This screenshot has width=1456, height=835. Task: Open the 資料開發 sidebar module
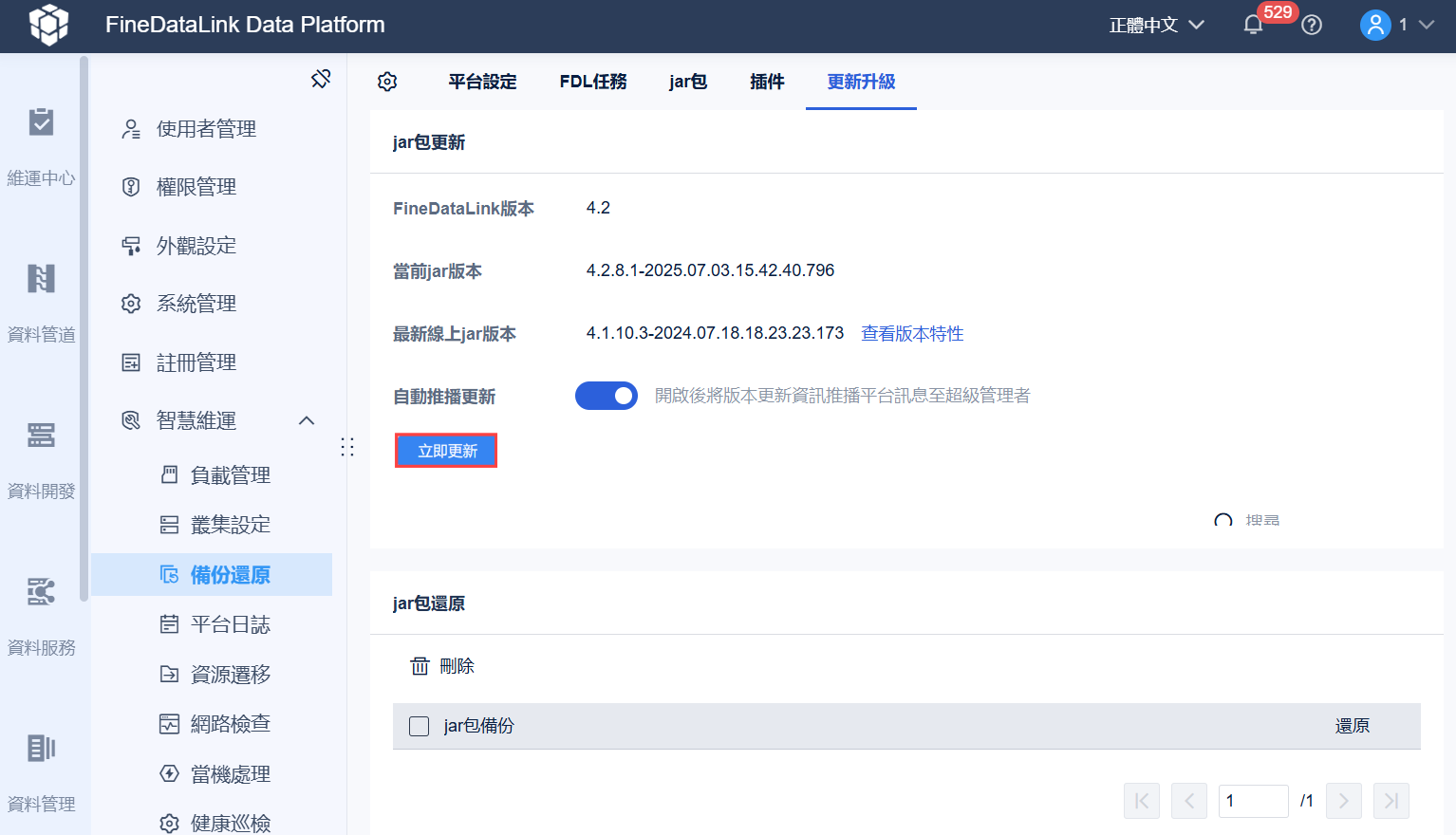pyautogui.click(x=41, y=460)
